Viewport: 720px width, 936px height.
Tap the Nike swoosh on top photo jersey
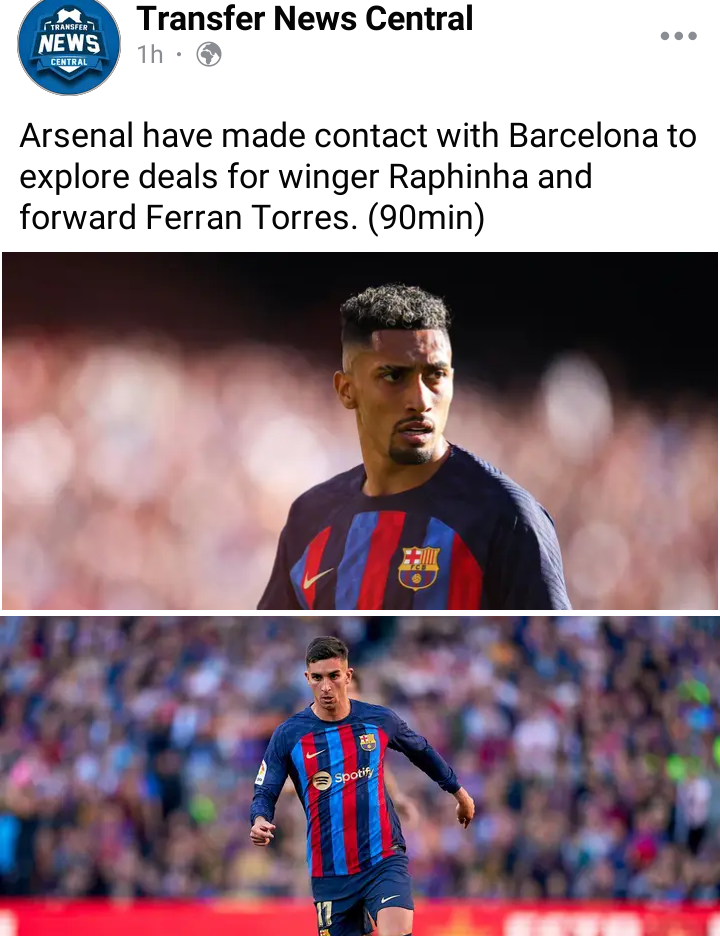click(x=316, y=578)
